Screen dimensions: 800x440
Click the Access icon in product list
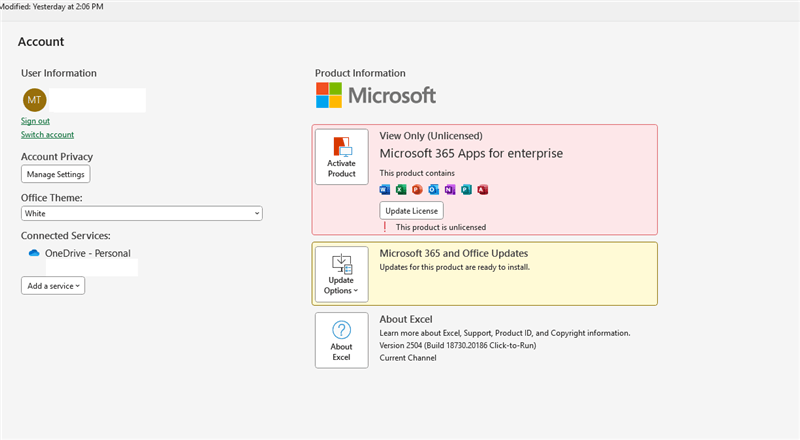482,190
